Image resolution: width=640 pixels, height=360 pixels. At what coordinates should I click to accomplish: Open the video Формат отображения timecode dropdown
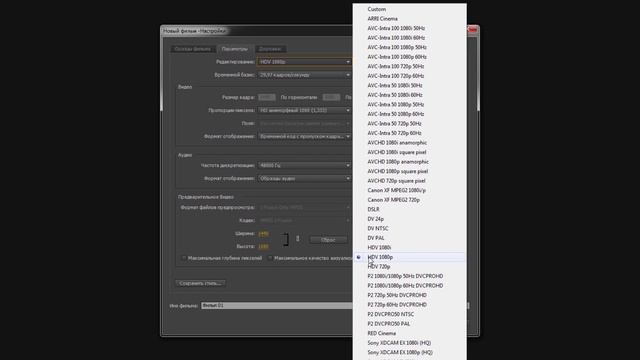pyautogui.click(x=304, y=136)
